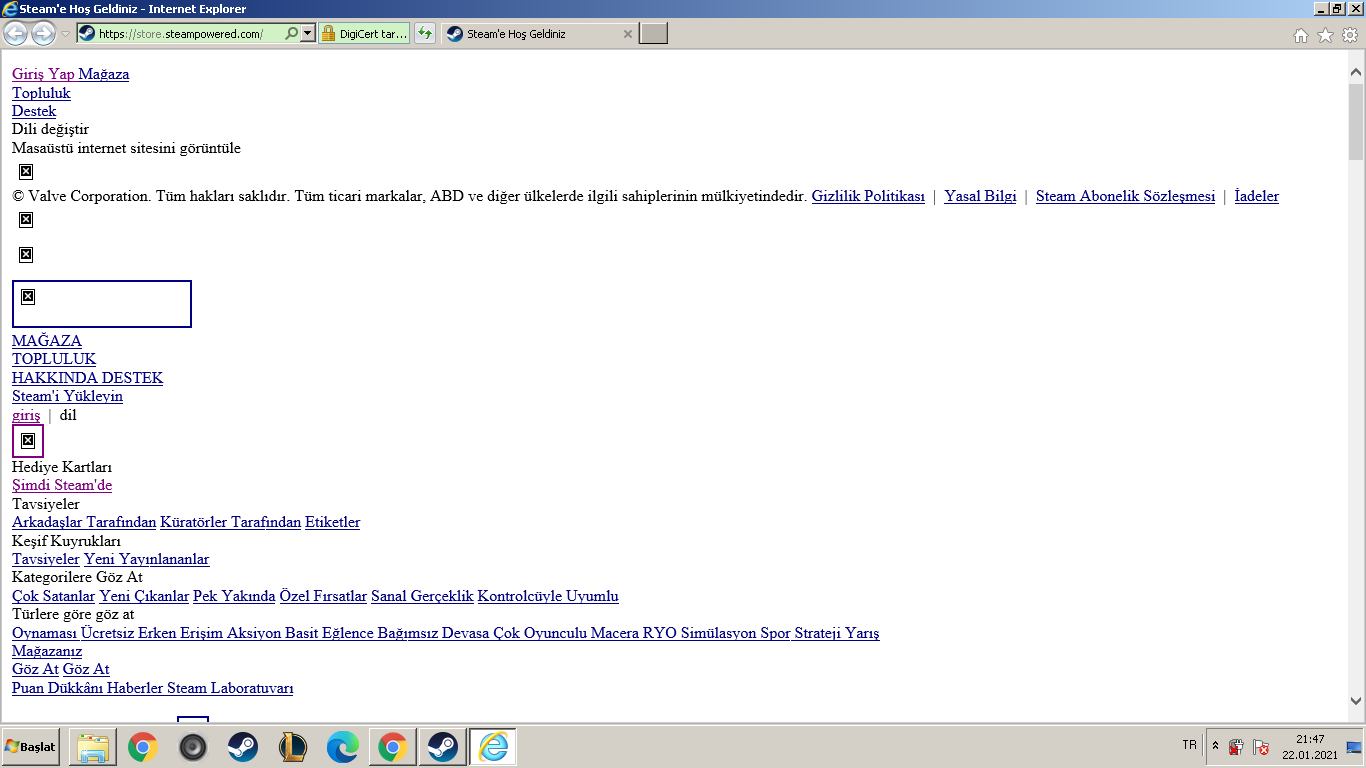Open the DigiCert security lock report
The width and height of the screenshot is (1366, 768).
[364, 34]
